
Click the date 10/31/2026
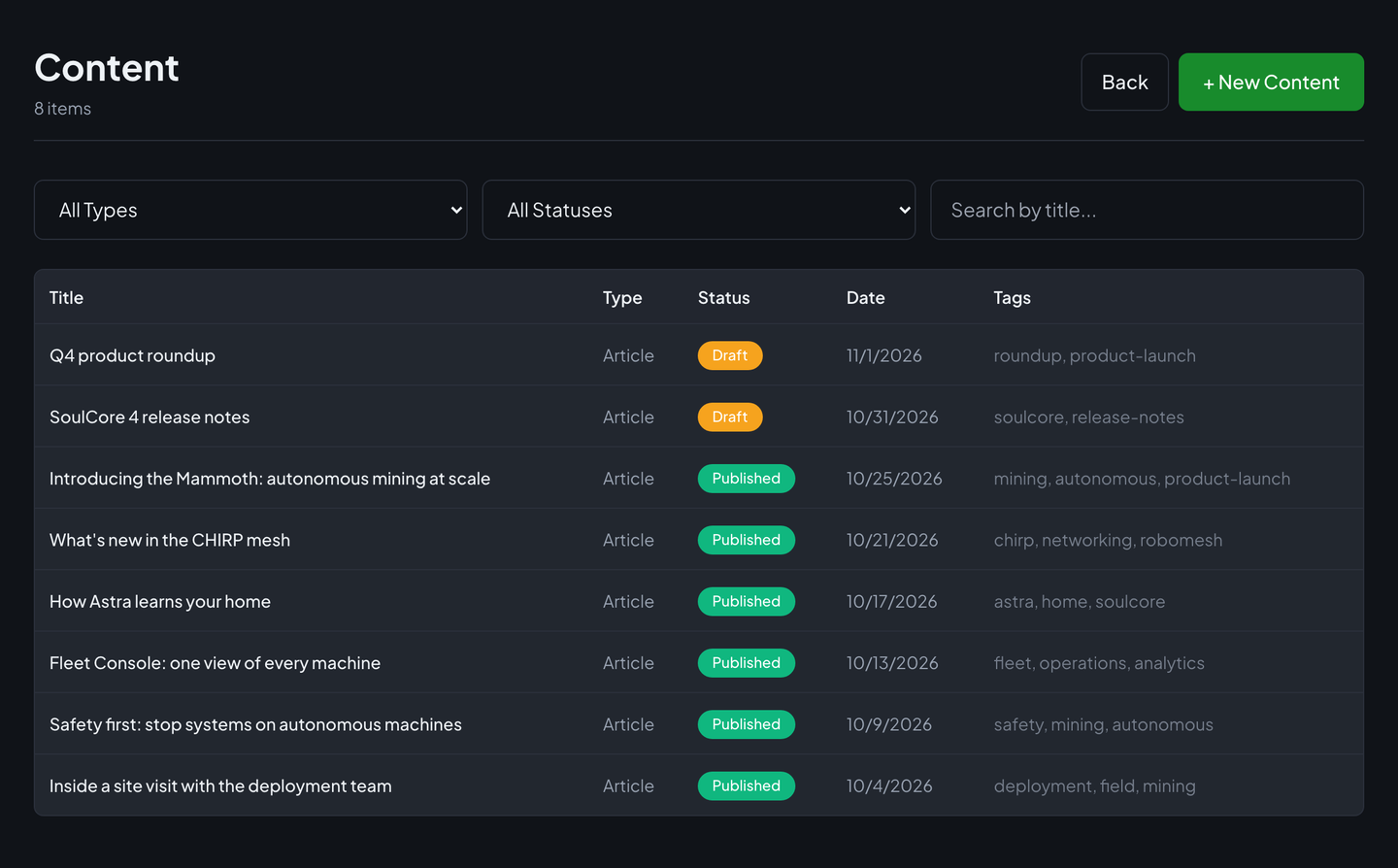(x=892, y=417)
